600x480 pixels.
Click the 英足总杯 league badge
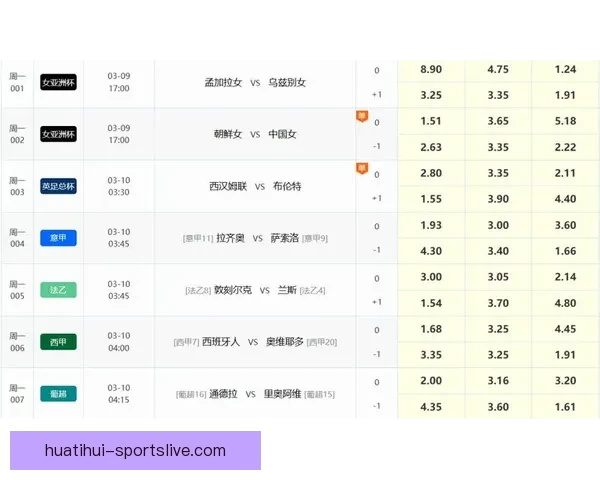(58, 186)
